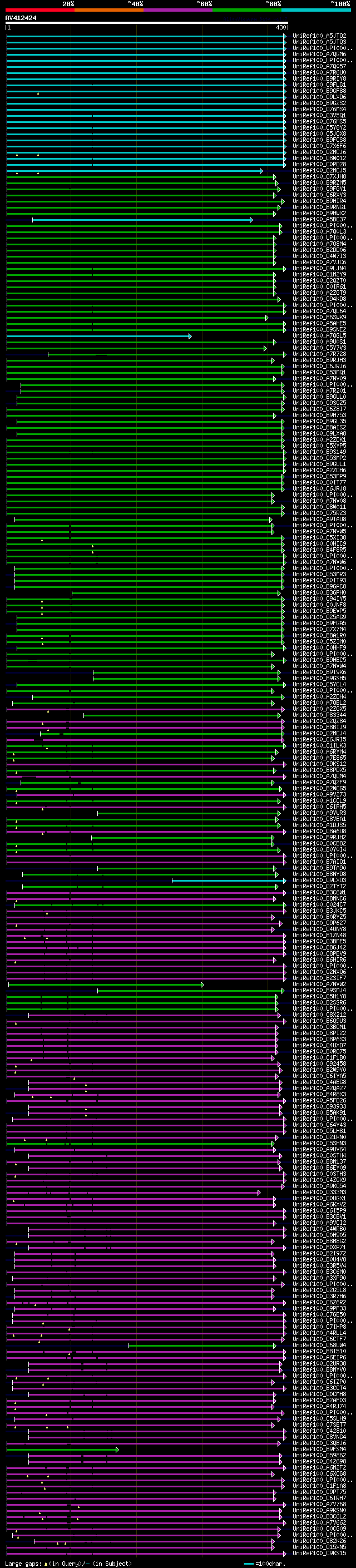Select the UniRef100_C1F1B0 label

point(319,1058)
